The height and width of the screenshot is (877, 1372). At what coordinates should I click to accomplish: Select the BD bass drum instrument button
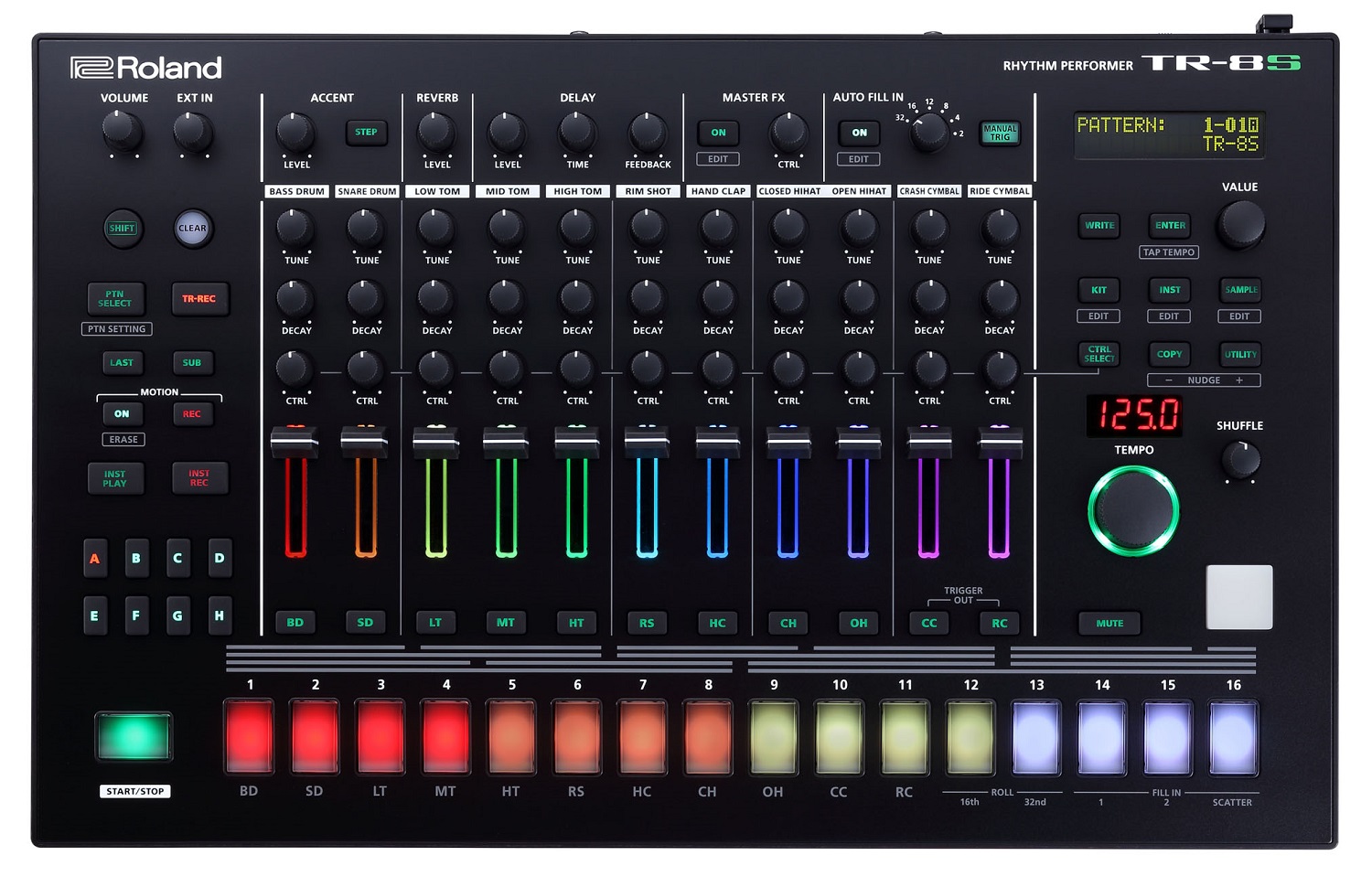[295, 623]
